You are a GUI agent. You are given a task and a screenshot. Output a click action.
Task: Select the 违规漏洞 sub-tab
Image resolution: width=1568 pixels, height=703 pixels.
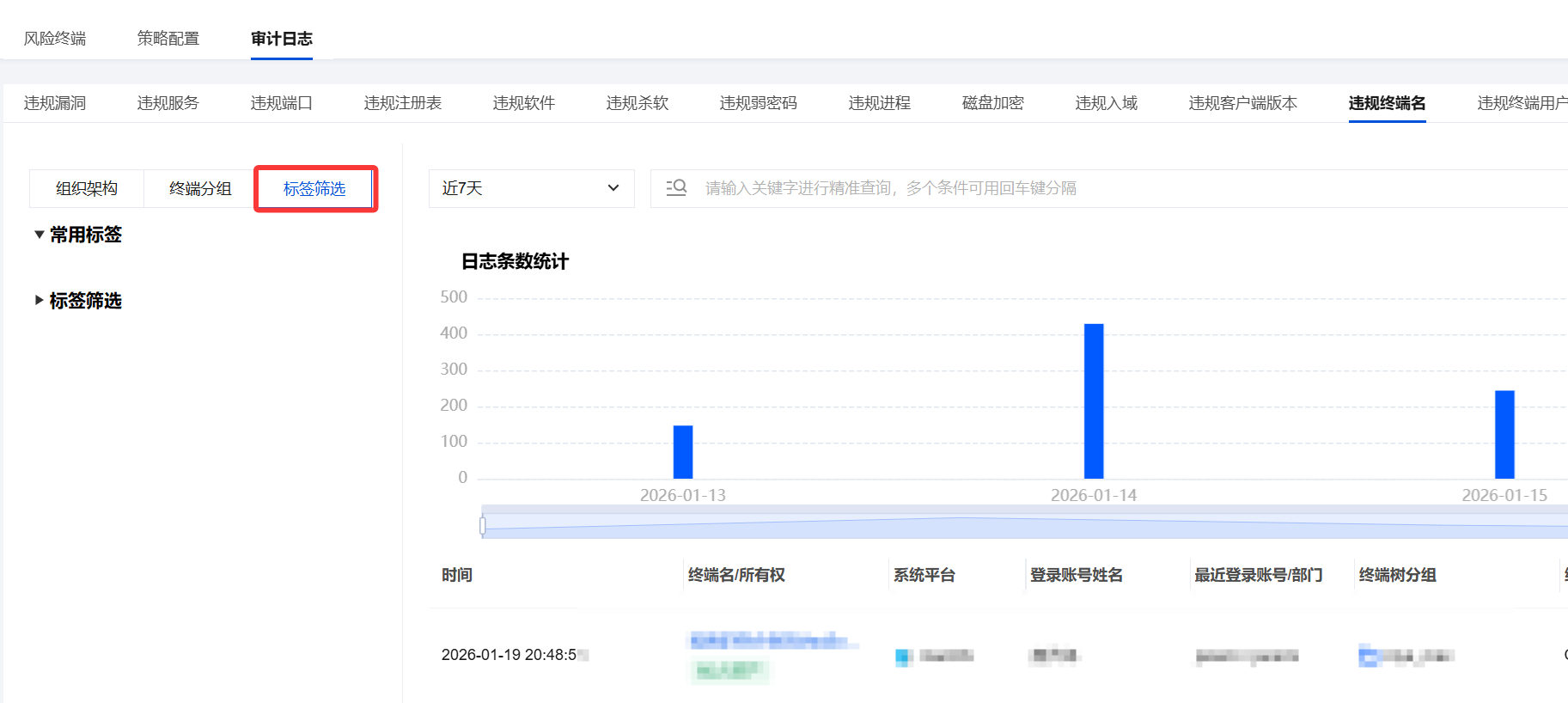pos(55,103)
